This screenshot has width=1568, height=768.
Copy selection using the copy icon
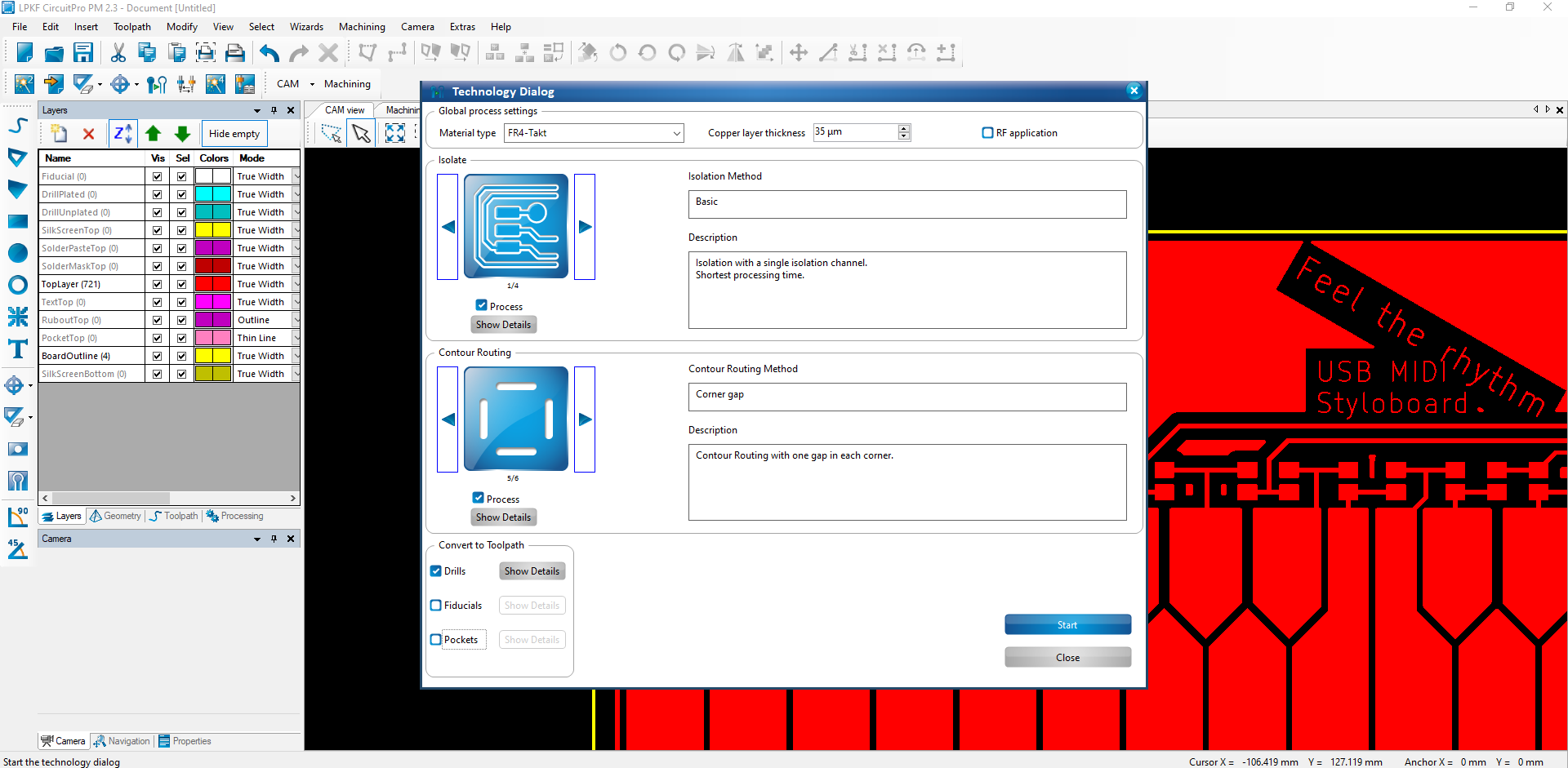click(x=147, y=53)
